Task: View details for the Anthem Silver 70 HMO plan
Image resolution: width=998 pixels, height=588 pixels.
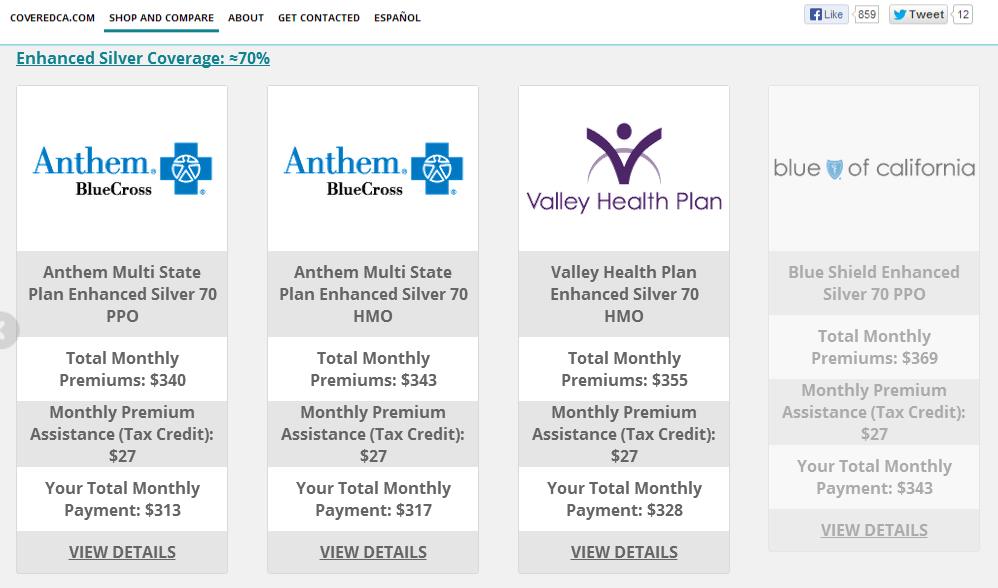Action: (x=373, y=552)
